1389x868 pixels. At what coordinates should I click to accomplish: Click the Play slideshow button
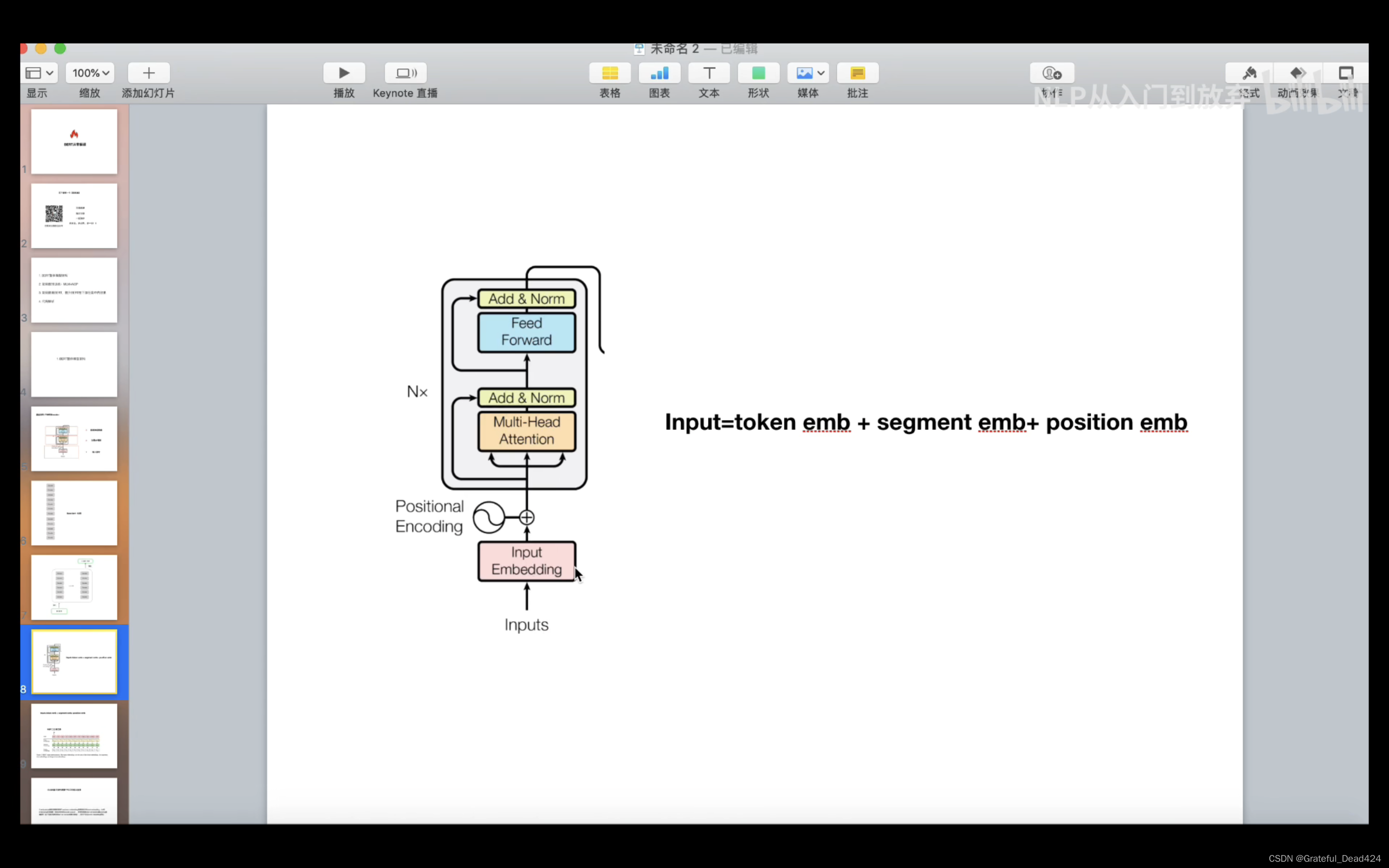[x=344, y=73]
